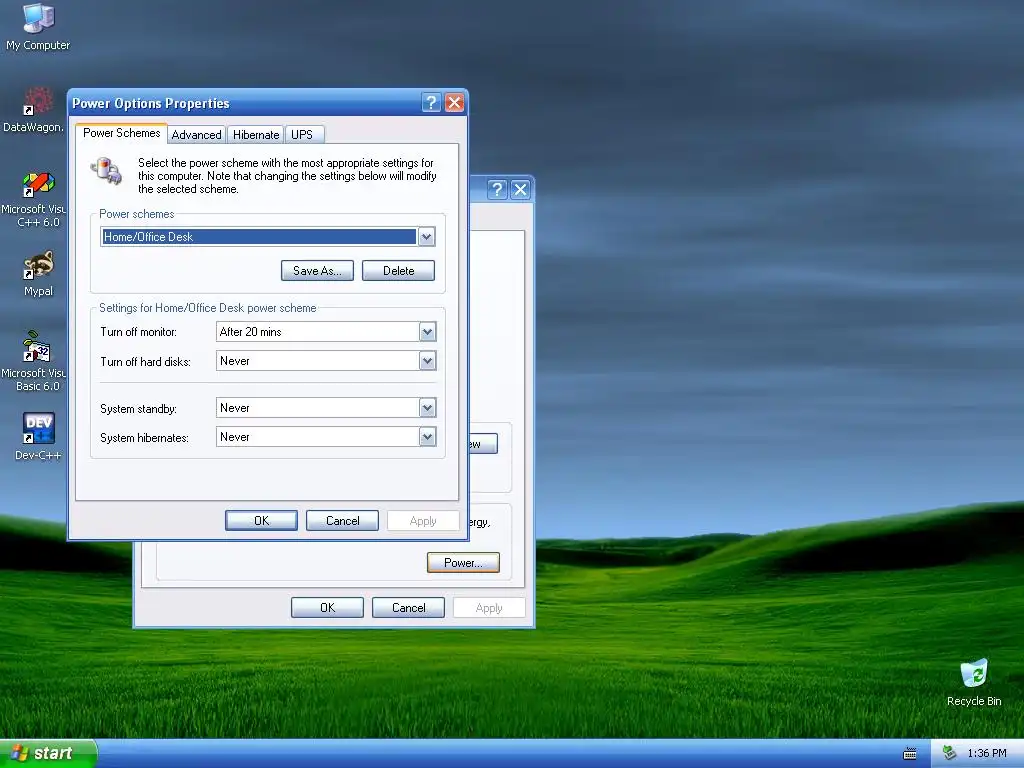This screenshot has height=768, width=1024.
Task: Select the DataWagon desktop shortcut
Action: click(x=34, y=109)
